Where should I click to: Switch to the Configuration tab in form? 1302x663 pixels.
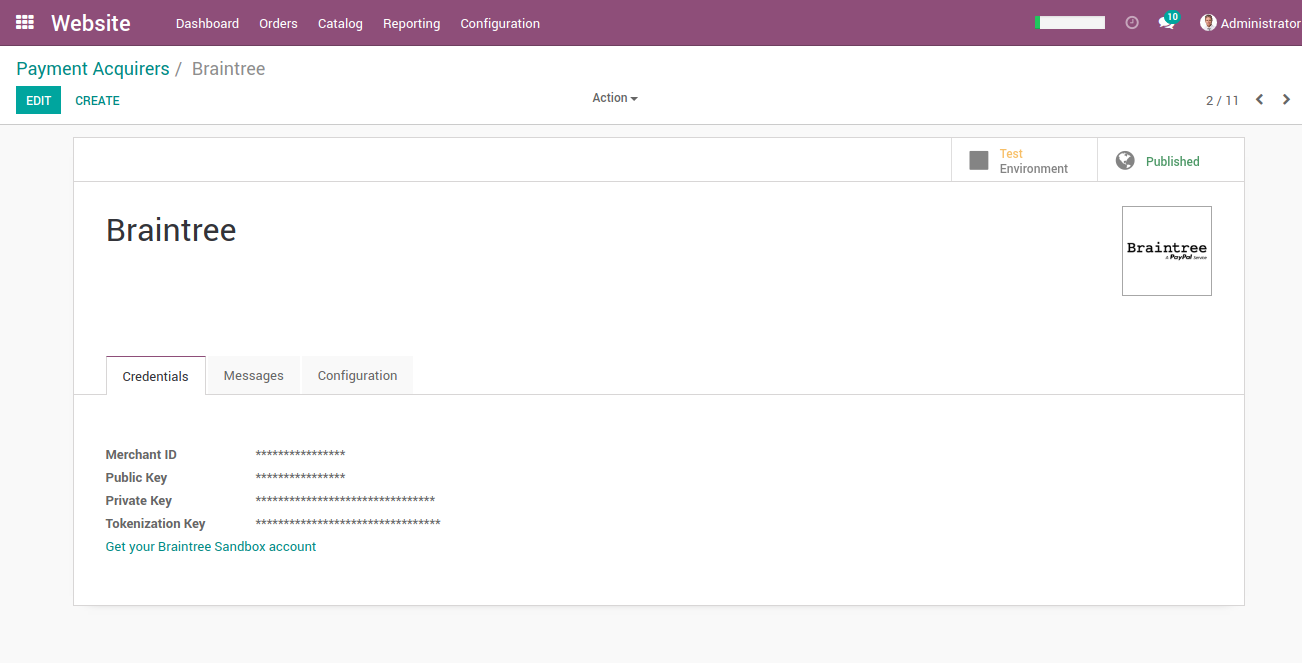pyautogui.click(x=357, y=376)
